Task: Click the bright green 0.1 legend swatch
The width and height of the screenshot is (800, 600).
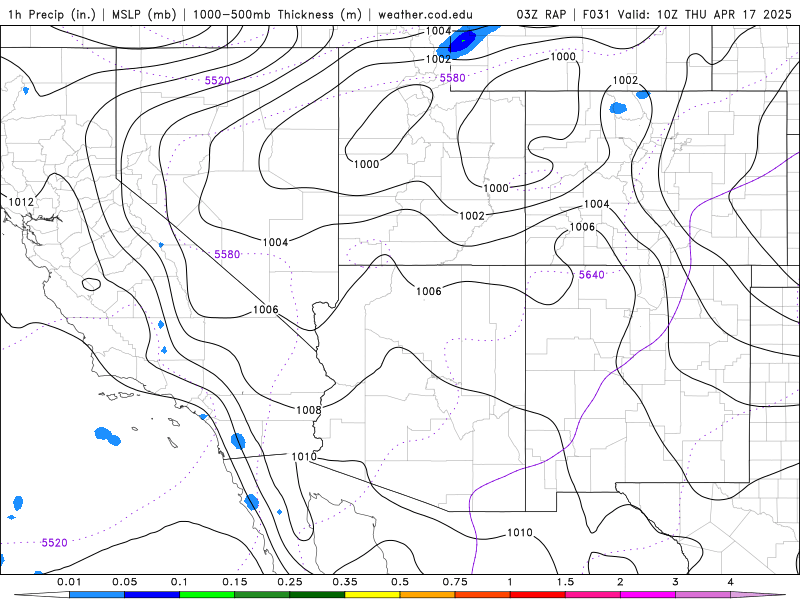Action: click(x=207, y=595)
